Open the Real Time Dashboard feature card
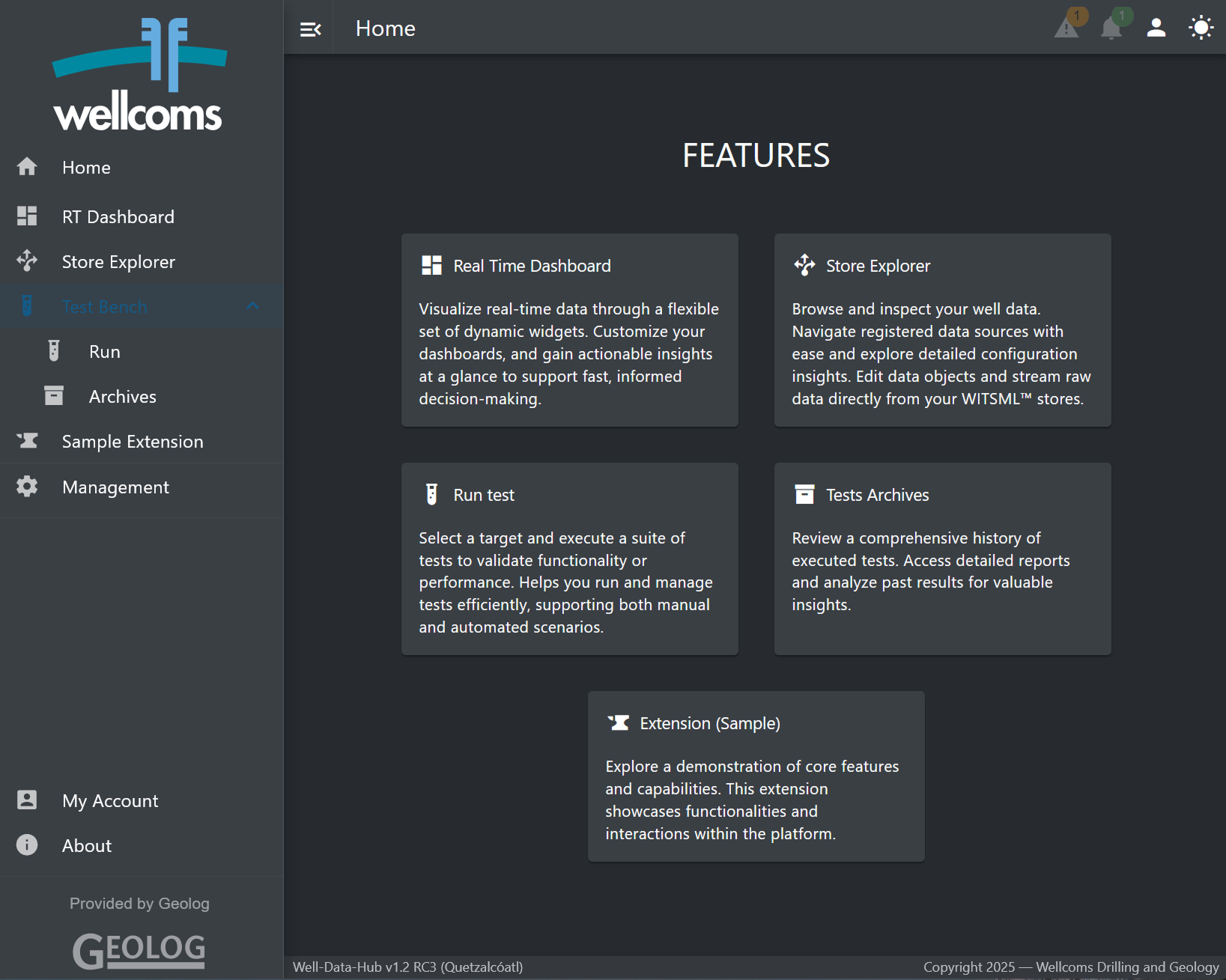Screen dimensions: 1226x980 (x=569, y=330)
